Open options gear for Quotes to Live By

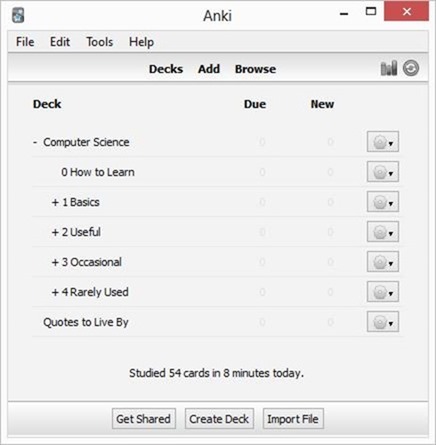point(383,322)
